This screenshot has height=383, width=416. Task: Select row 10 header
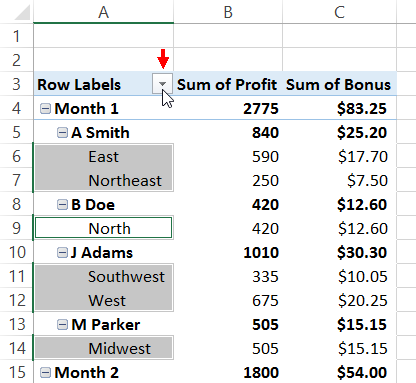point(17,252)
